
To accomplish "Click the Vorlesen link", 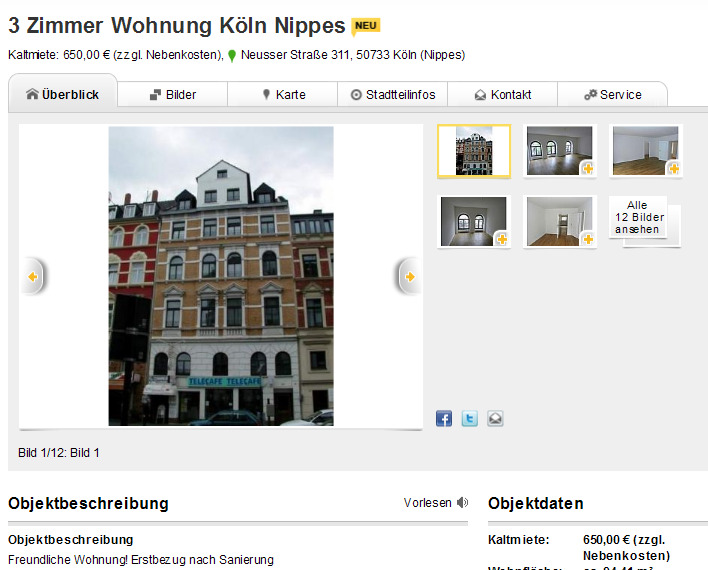I will pyautogui.click(x=428, y=503).
